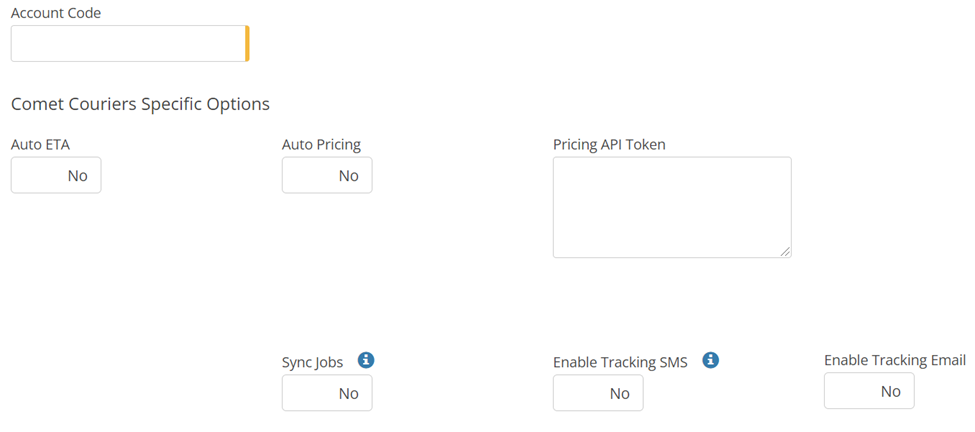
Task: Toggle the Auto ETA switch
Action: (56, 176)
